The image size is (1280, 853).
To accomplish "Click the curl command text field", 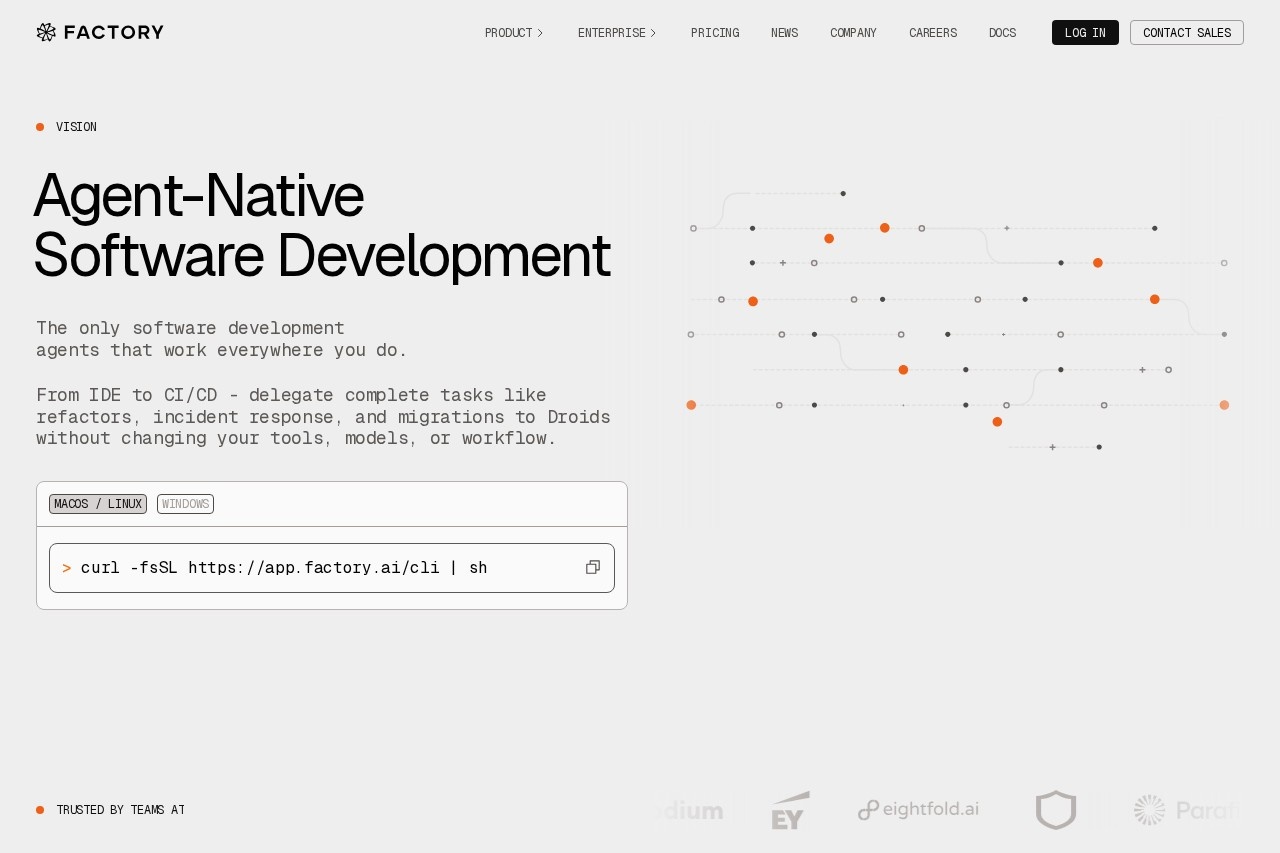I will (300, 568).
